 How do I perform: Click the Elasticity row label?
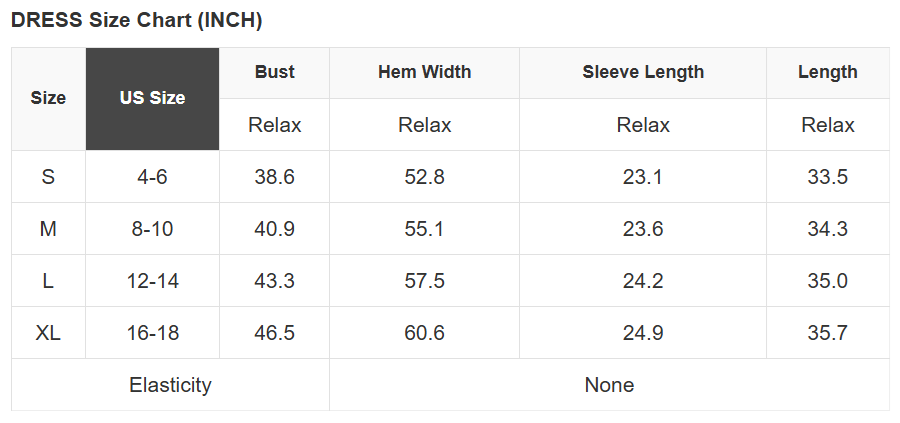tap(170, 385)
